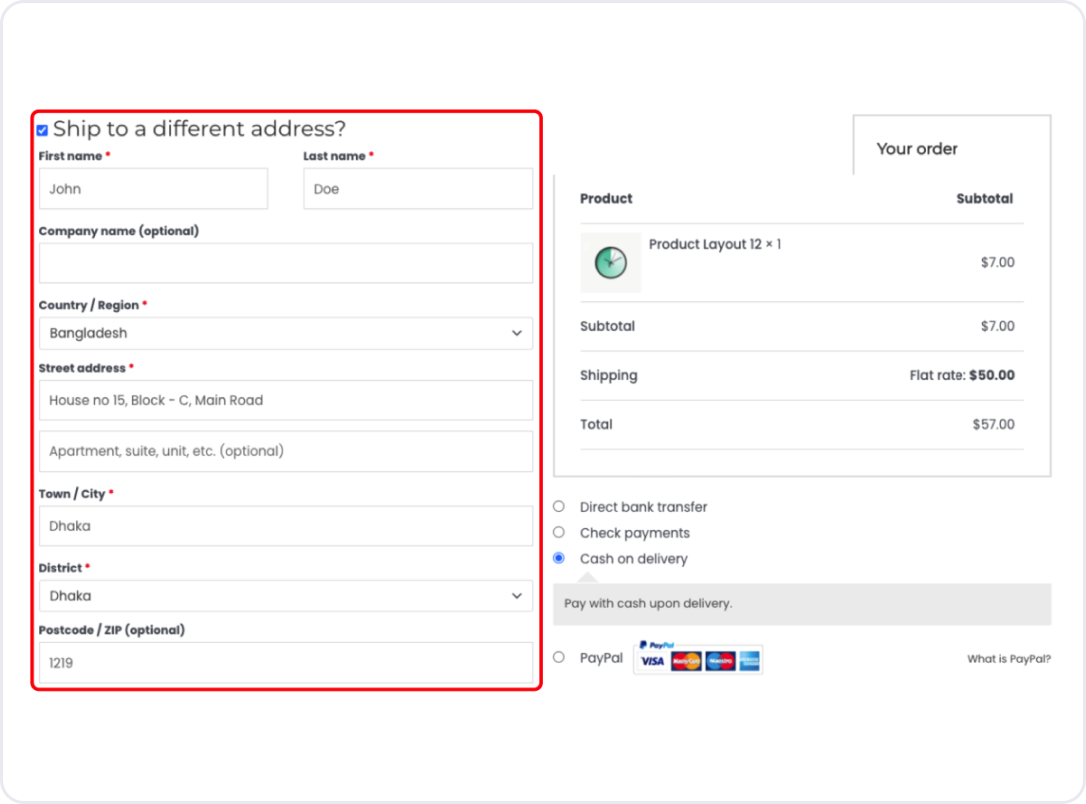Click the Product Layout 12 product name
Image resolution: width=1086 pixels, height=804 pixels.
[714, 245]
